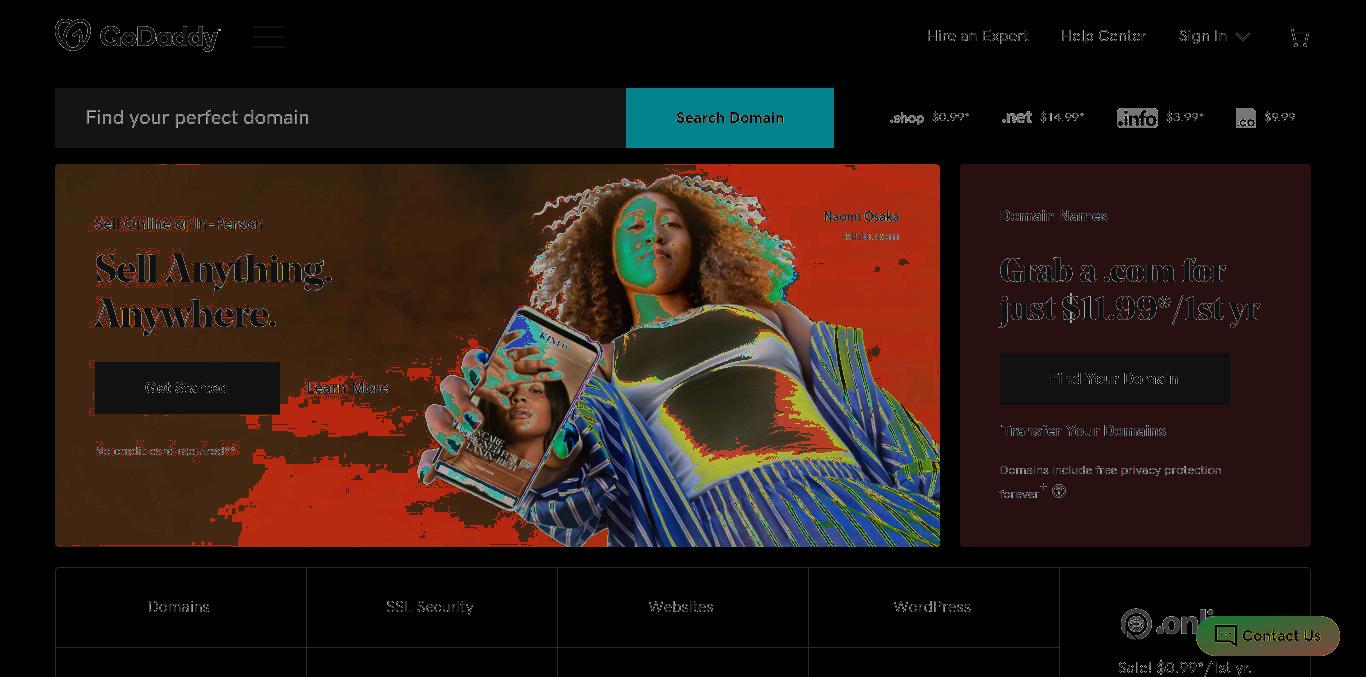Image resolution: width=1366 pixels, height=677 pixels.
Task: Click the .online domain promo logo
Action: click(1165, 623)
